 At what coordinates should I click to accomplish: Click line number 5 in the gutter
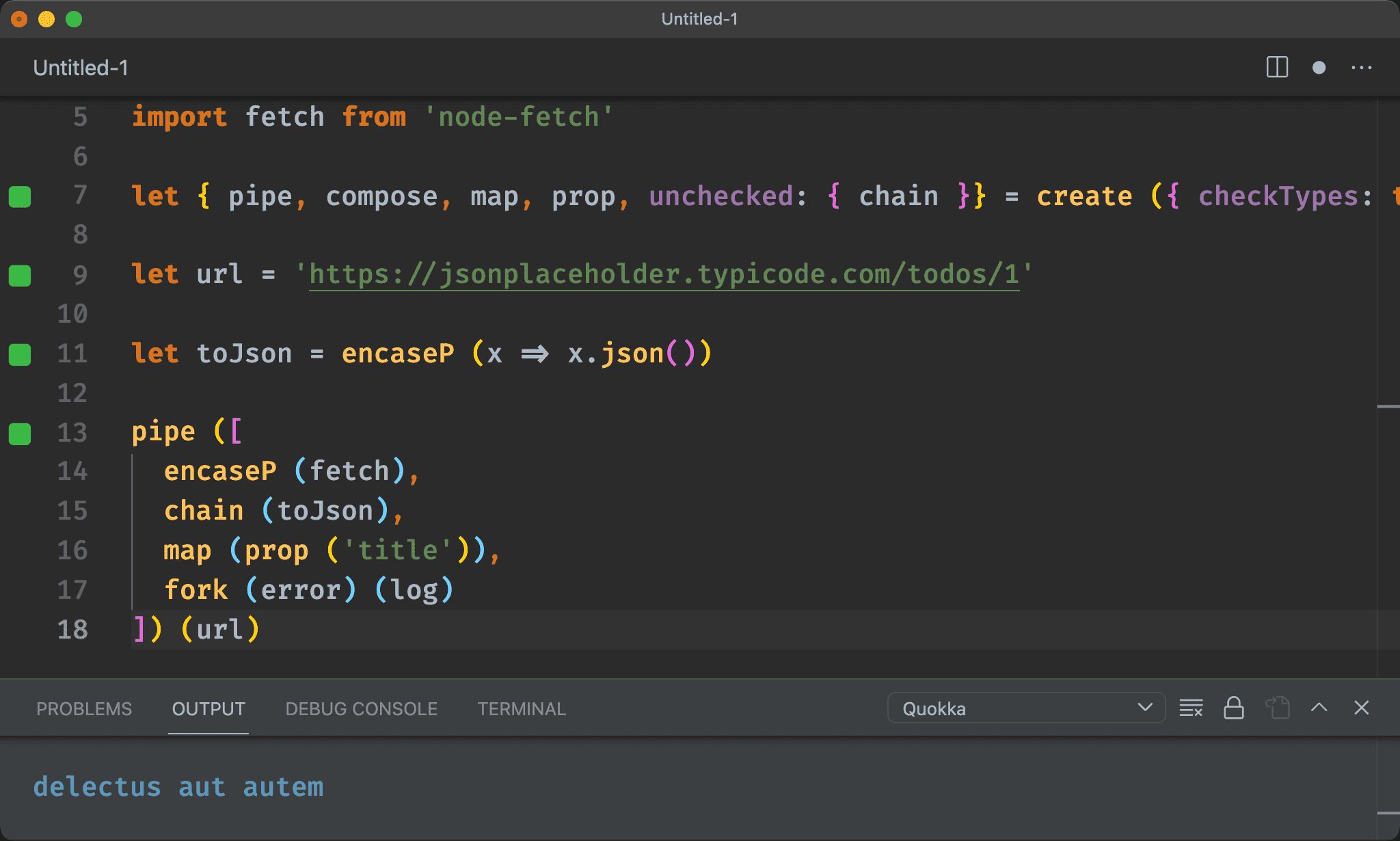click(x=80, y=117)
